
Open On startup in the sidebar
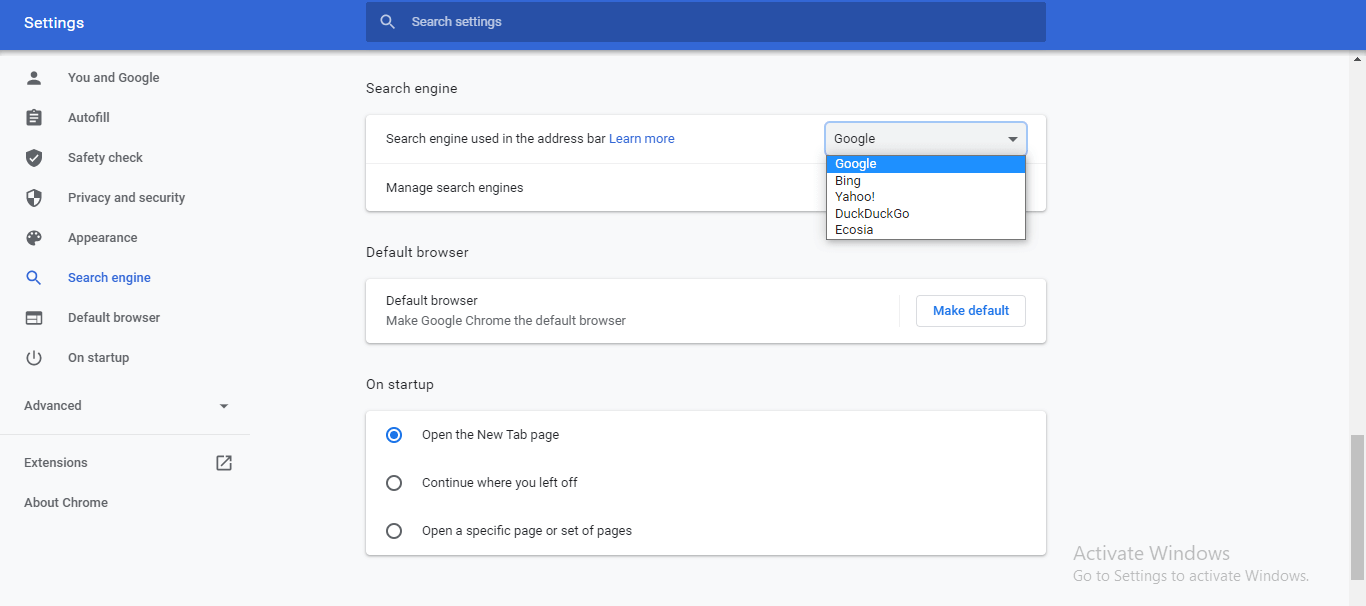click(98, 358)
